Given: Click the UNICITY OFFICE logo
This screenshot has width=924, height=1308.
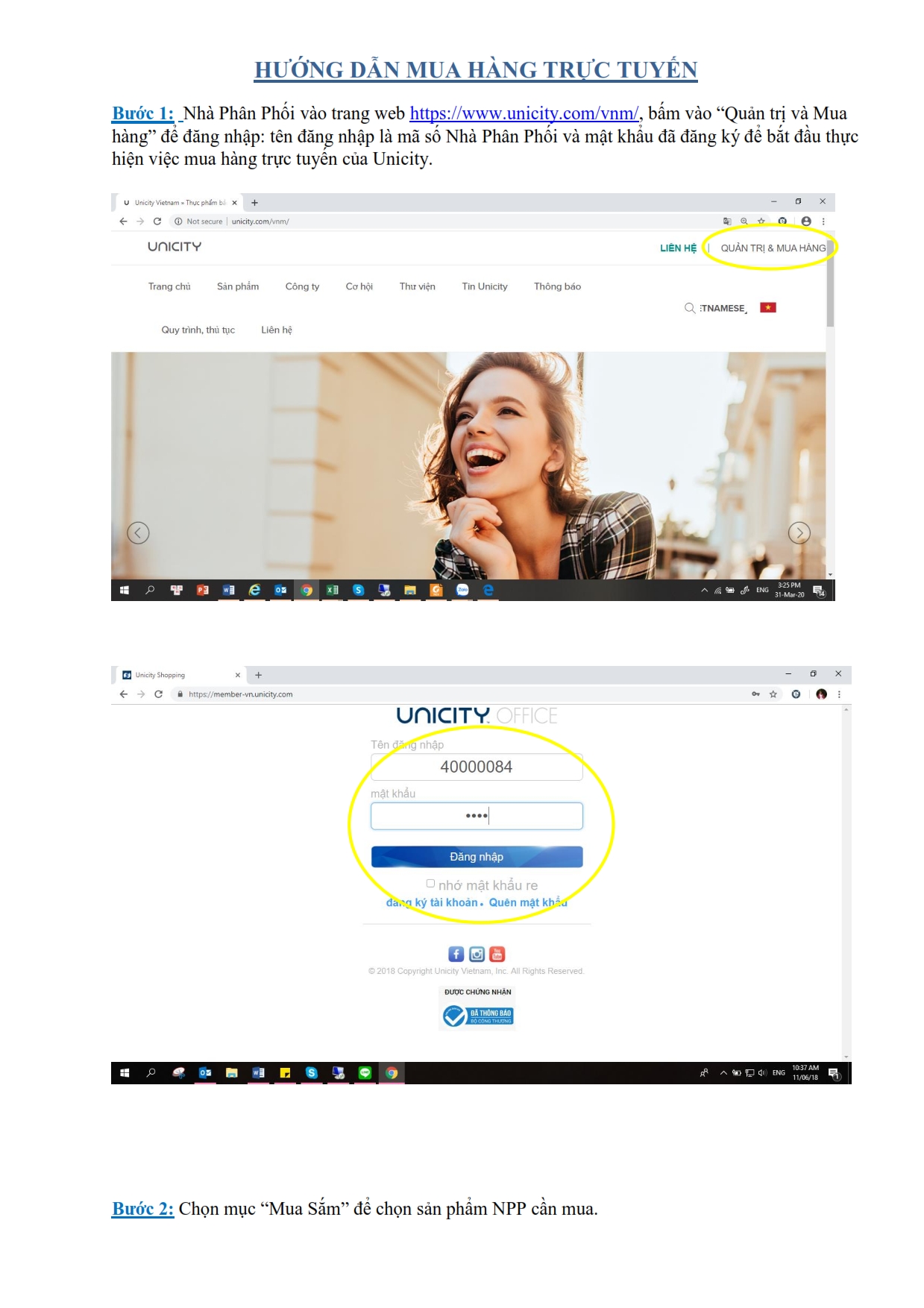Looking at the screenshot, I should [477, 716].
